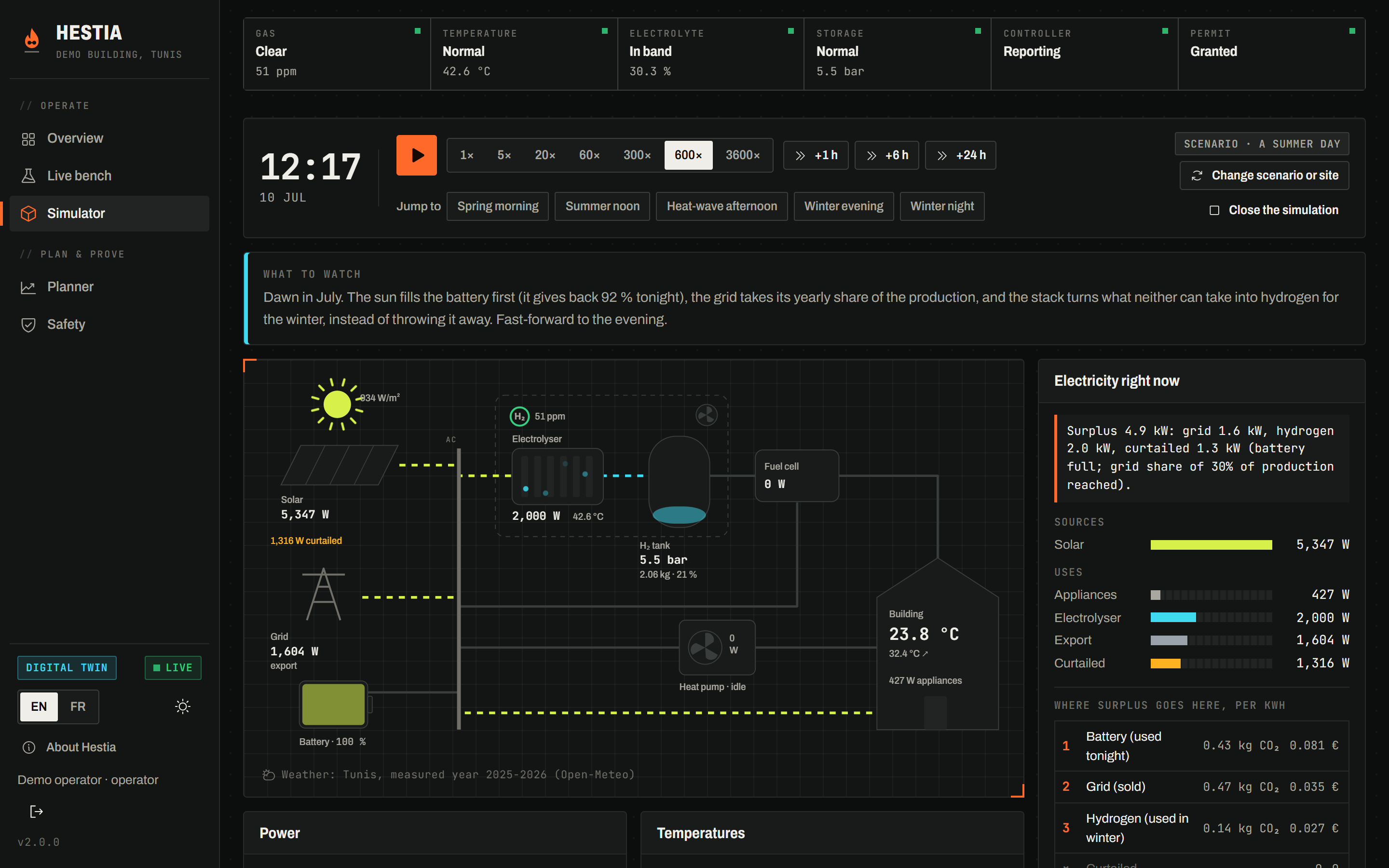Select EN language
The width and height of the screenshot is (1389, 868).
39,706
